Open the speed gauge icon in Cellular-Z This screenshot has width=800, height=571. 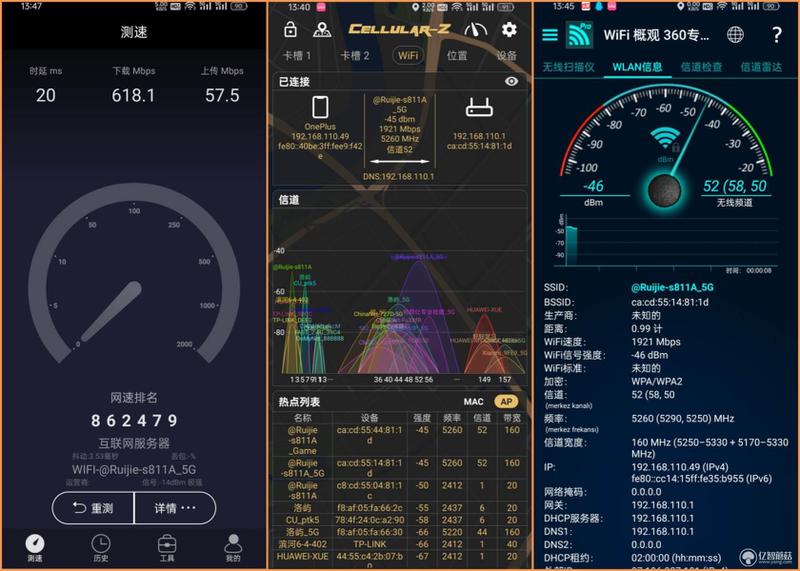point(475,30)
